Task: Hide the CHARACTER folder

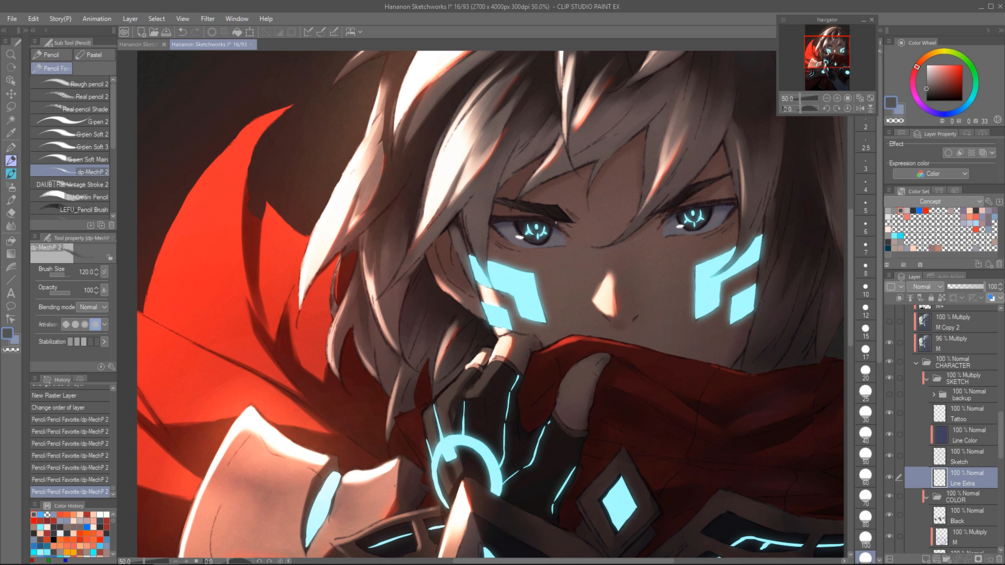Action: [889, 361]
